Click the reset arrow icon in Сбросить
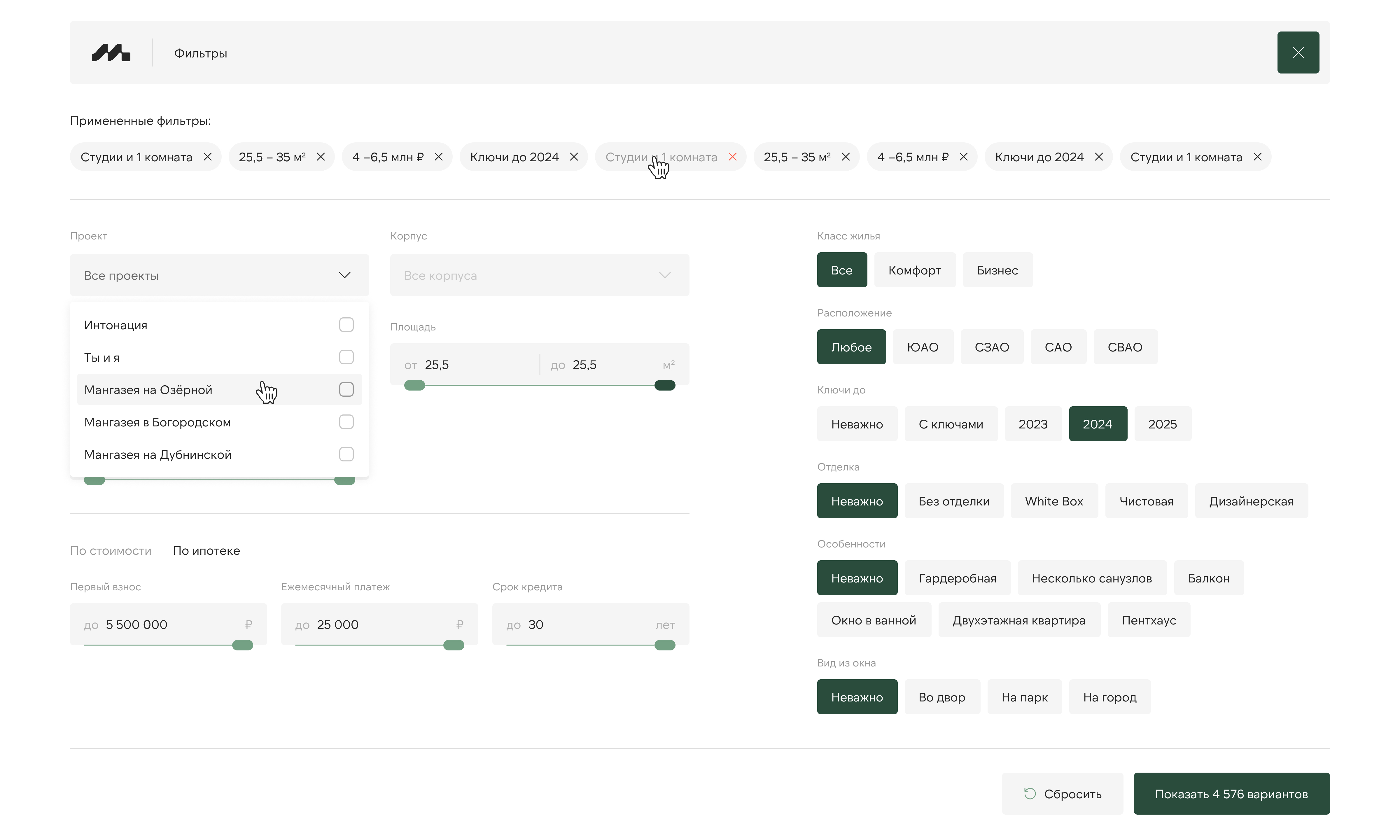 (1029, 794)
